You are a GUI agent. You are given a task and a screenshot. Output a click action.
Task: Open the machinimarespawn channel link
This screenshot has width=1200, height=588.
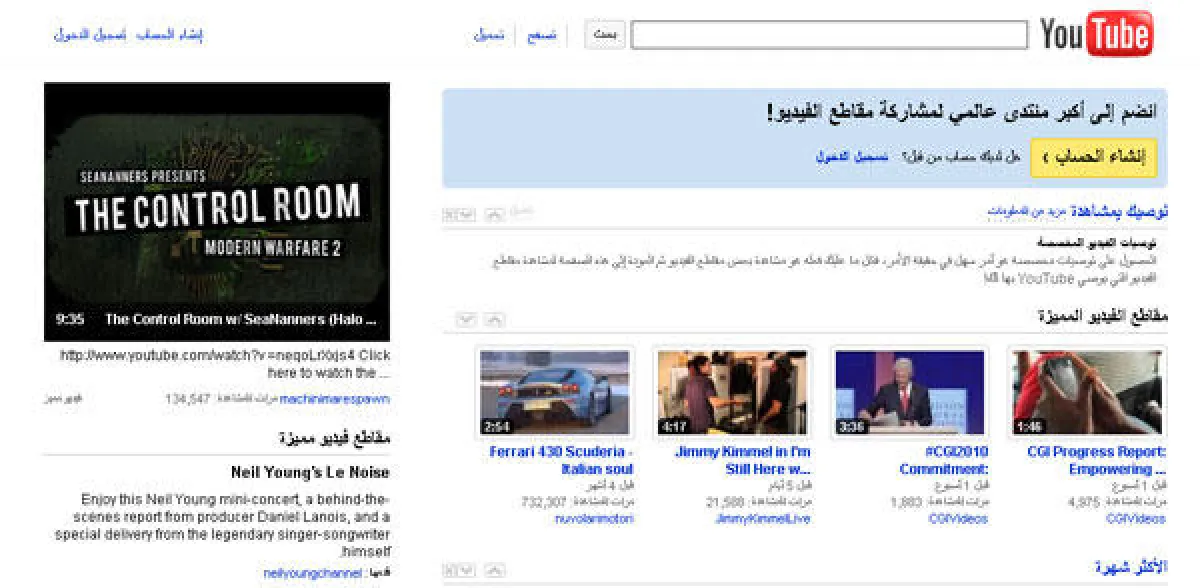click(335, 399)
